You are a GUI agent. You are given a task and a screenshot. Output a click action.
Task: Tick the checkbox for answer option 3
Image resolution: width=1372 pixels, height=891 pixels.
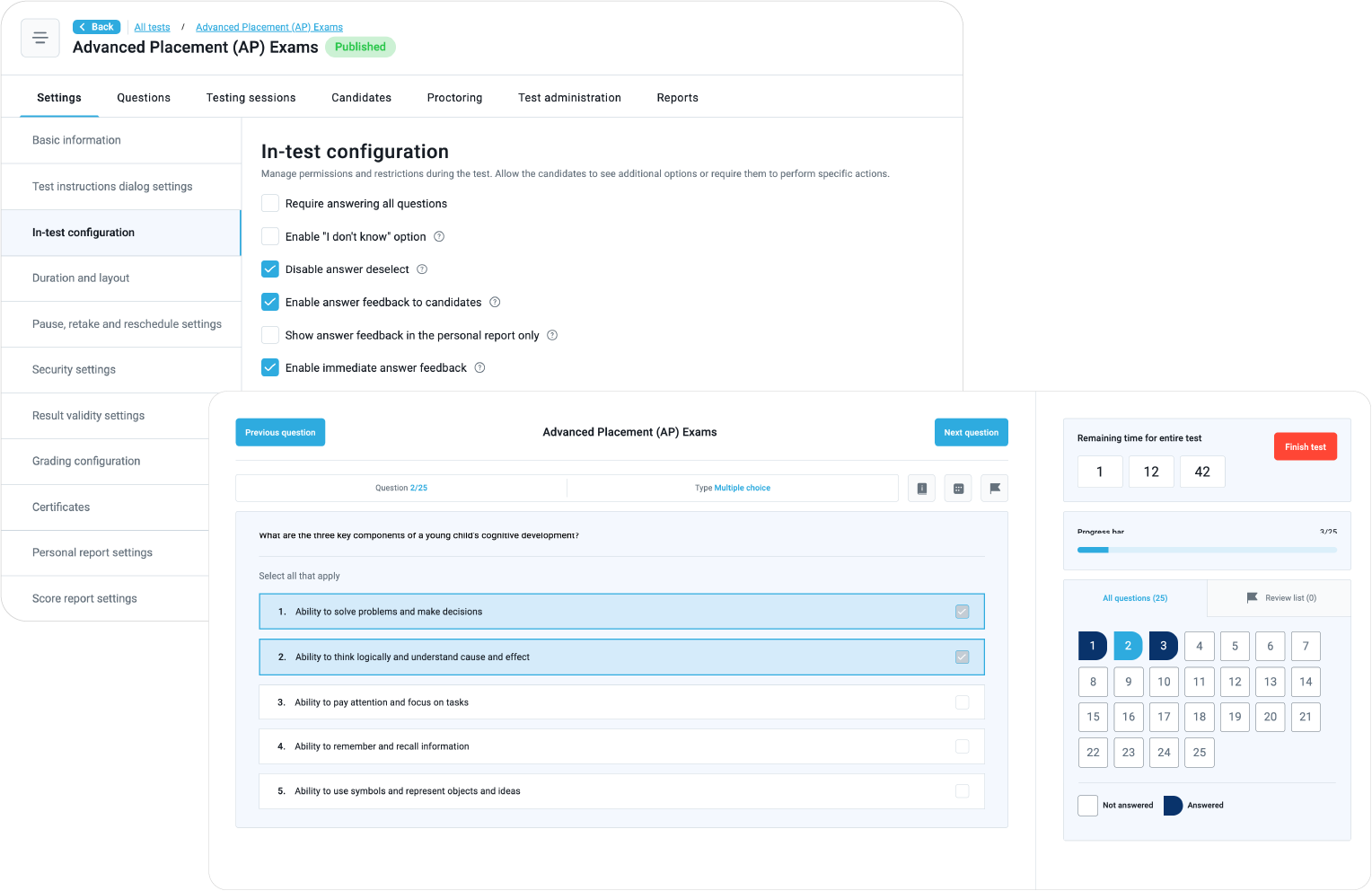pos(962,702)
